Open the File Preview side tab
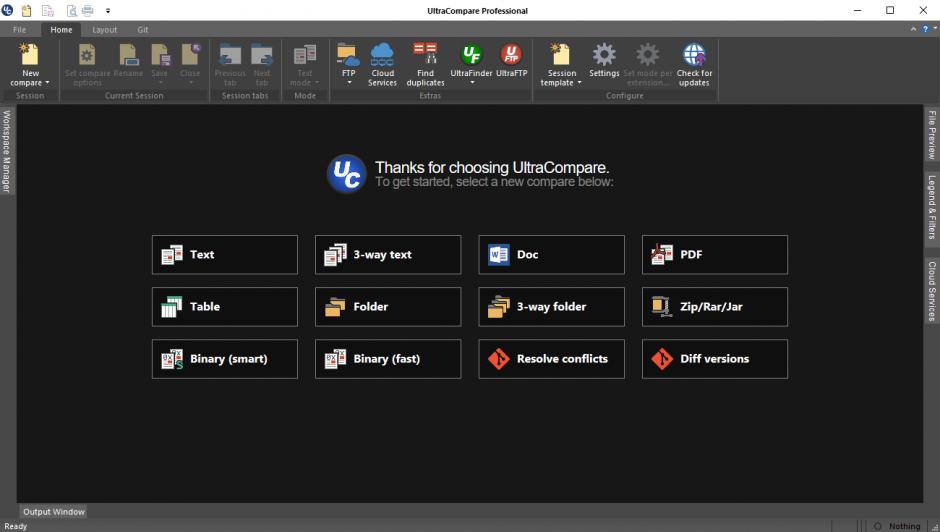 932,134
